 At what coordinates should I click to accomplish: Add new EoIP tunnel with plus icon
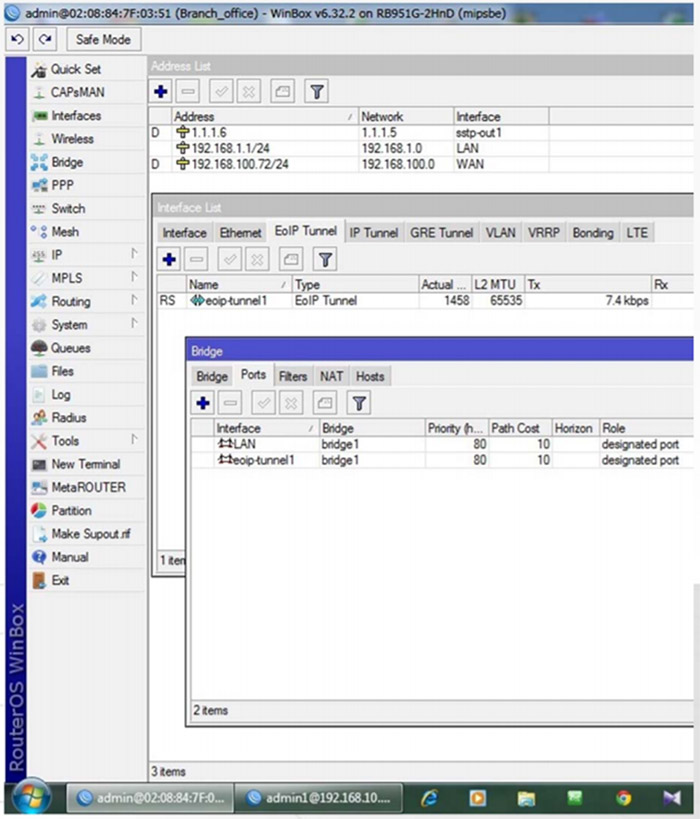pyautogui.click(x=169, y=260)
